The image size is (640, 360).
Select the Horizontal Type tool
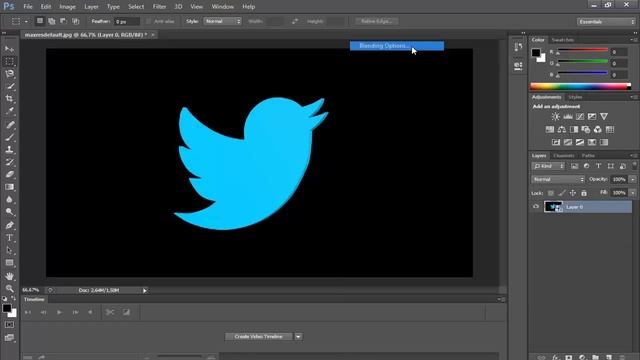(9, 238)
